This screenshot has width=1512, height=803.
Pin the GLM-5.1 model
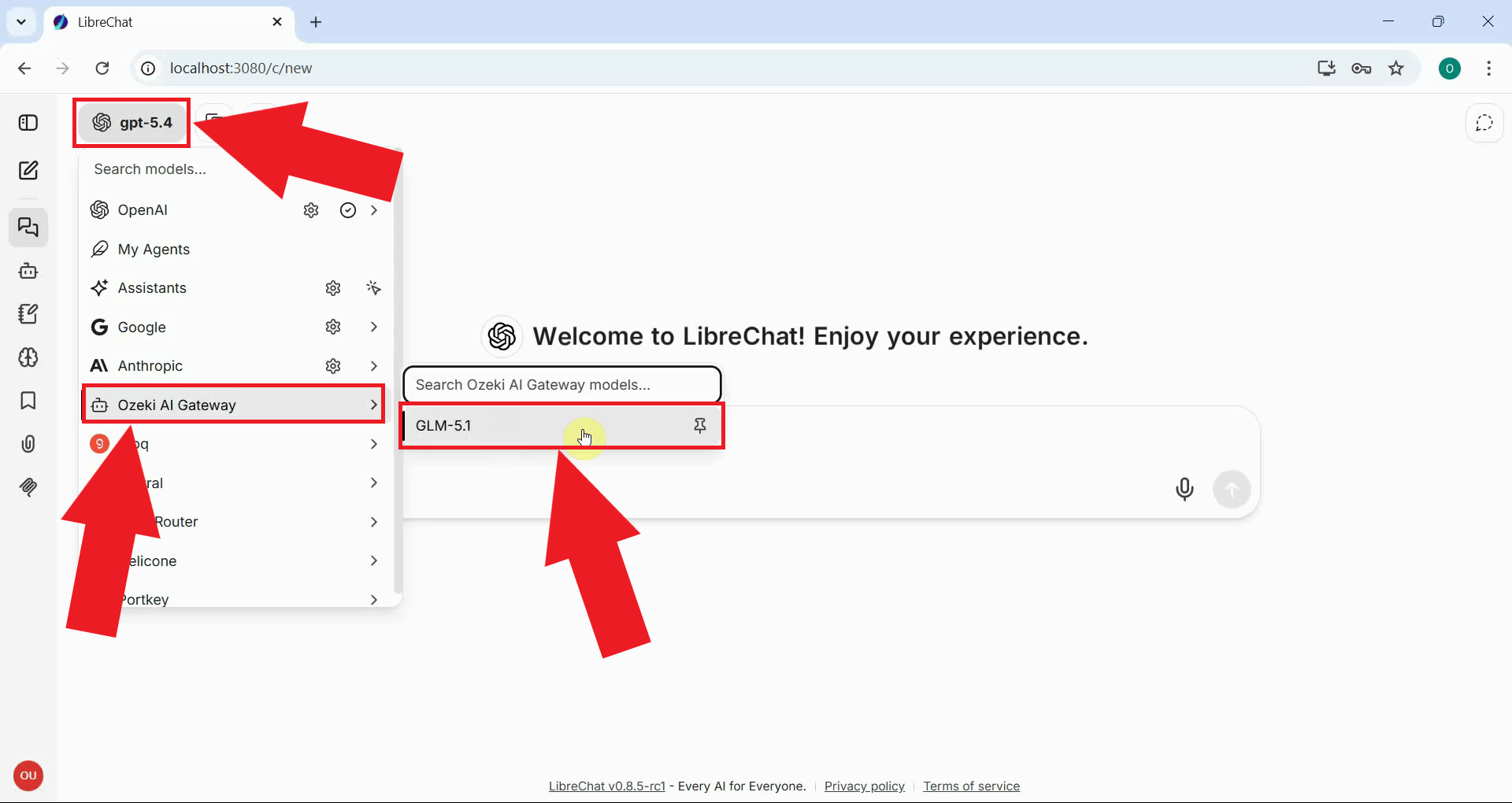tap(699, 425)
